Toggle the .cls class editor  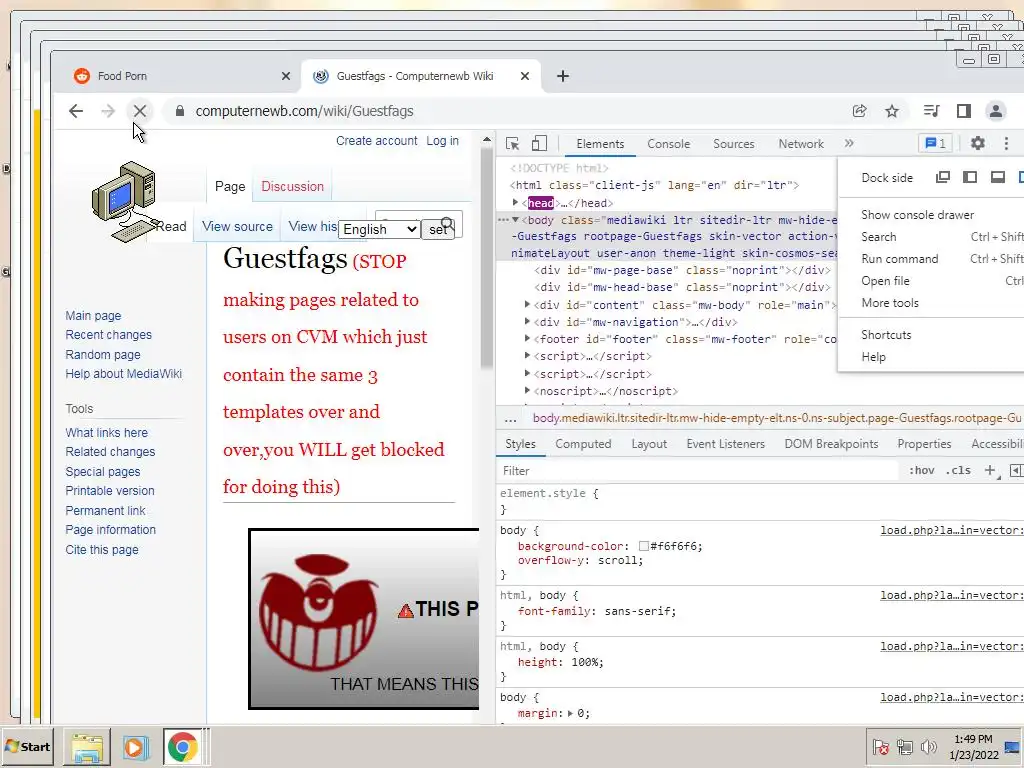[958, 470]
